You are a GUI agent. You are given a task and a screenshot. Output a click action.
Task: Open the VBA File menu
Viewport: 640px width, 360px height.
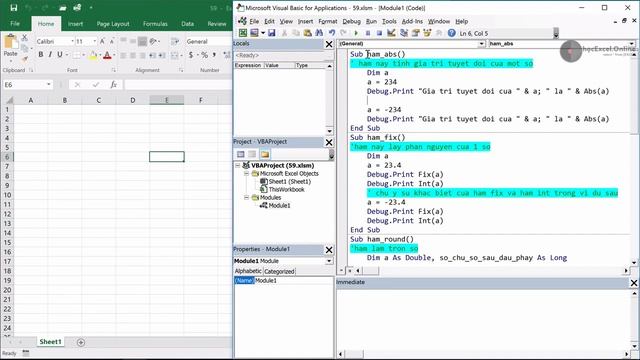point(254,21)
